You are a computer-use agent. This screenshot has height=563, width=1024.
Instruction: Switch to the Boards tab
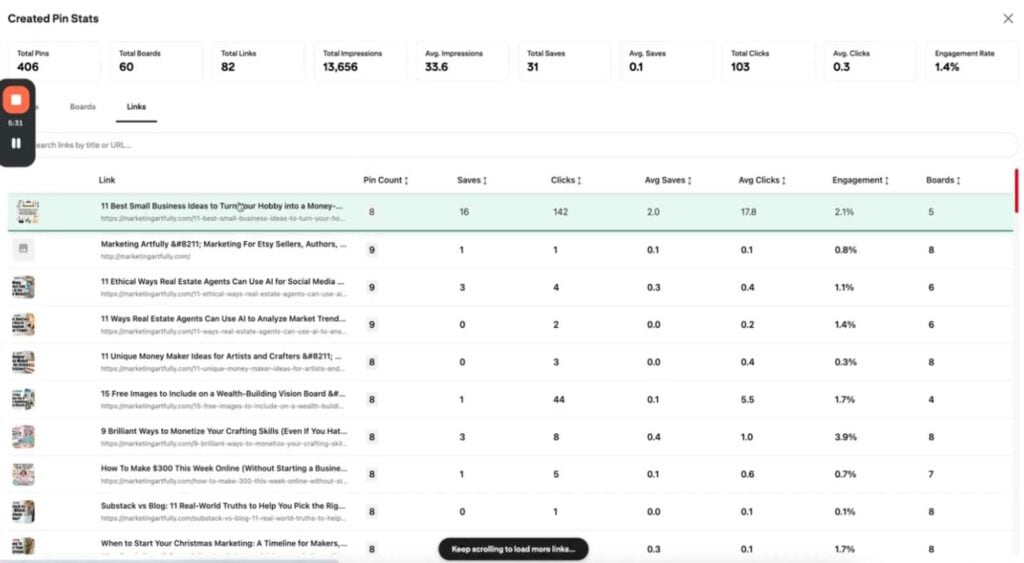coord(83,106)
